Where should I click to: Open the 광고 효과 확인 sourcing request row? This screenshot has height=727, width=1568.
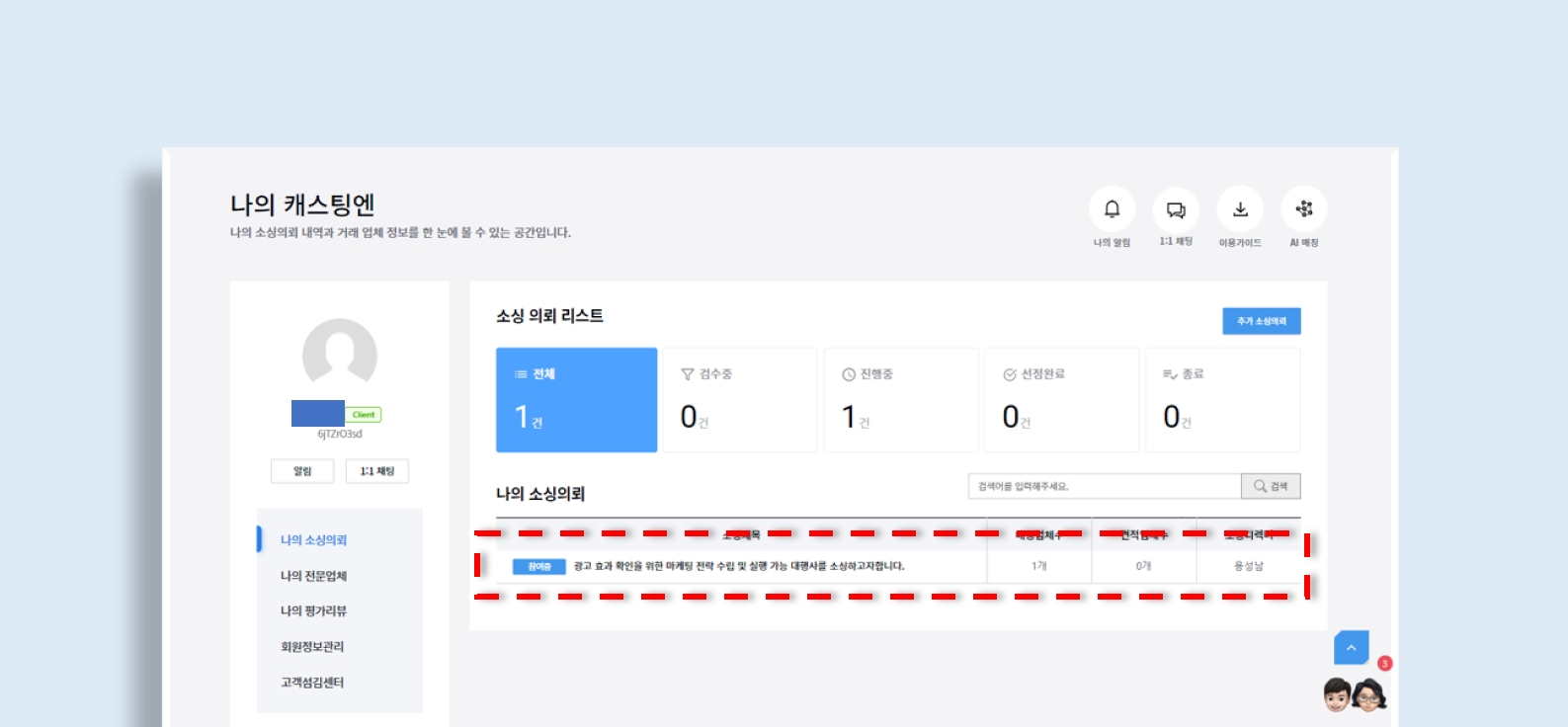click(738, 566)
